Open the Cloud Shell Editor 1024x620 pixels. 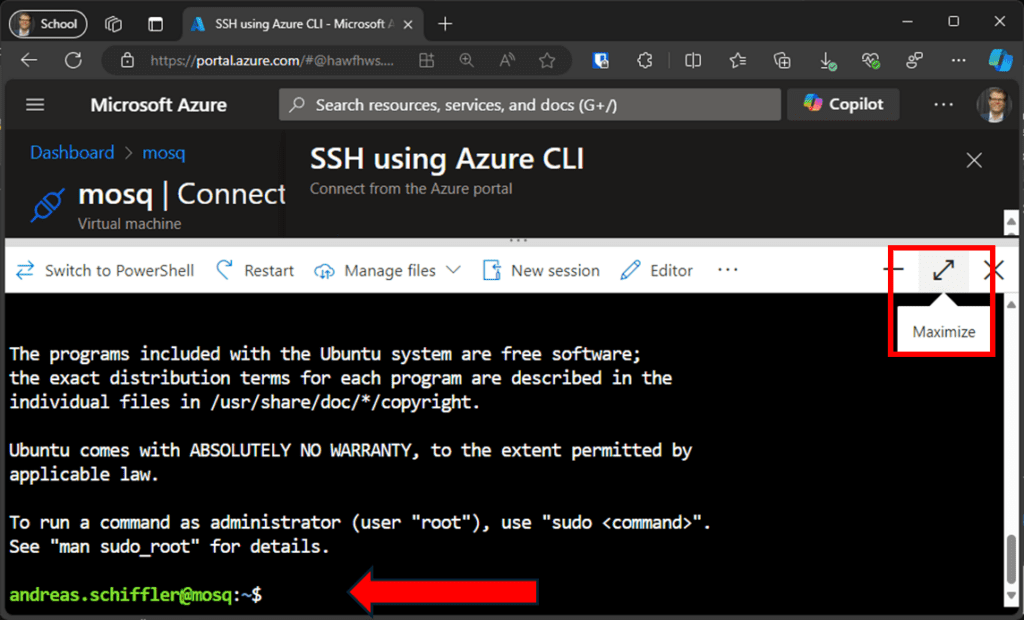tap(657, 270)
